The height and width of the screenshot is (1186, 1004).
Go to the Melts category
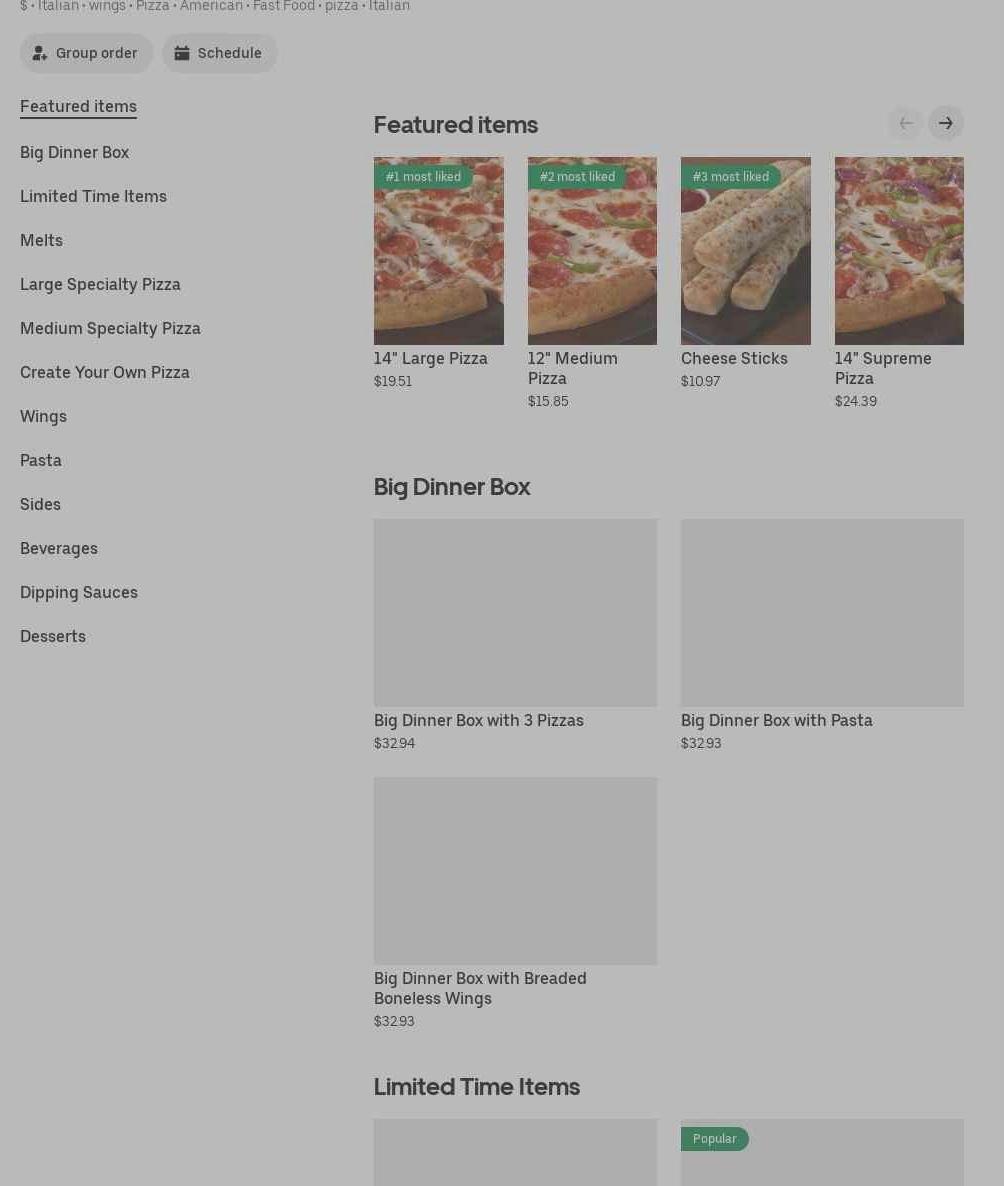42,240
